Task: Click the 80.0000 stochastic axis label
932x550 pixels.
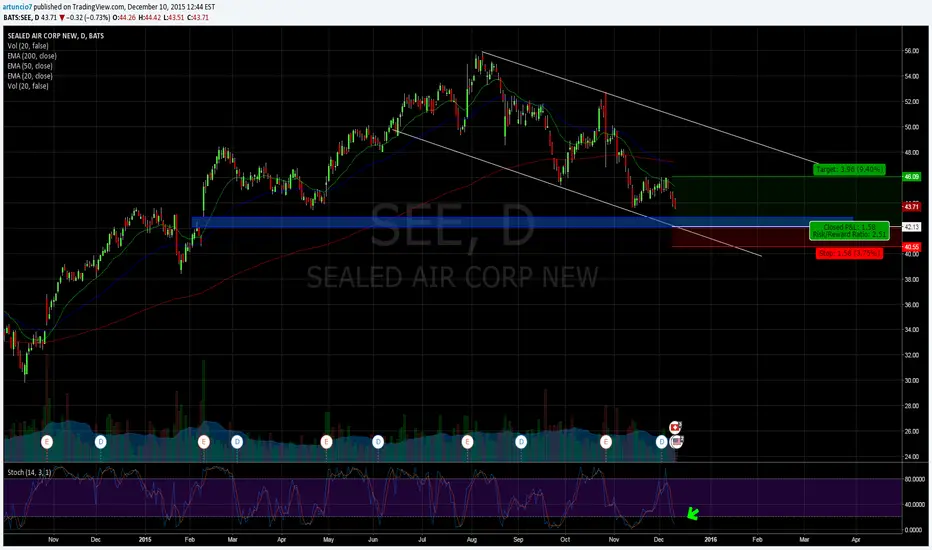Action: click(914, 479)
